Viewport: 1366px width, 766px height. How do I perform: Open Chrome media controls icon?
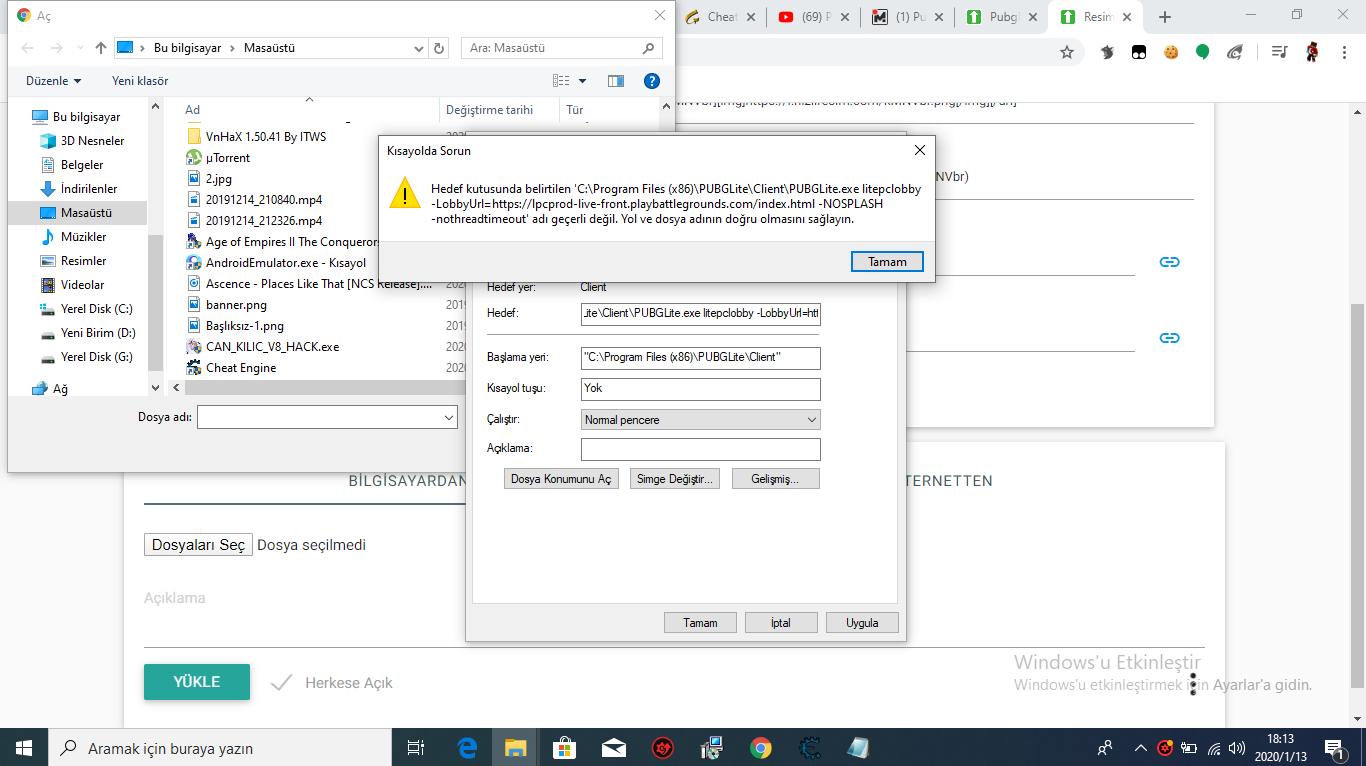[x=1280, y=52]
